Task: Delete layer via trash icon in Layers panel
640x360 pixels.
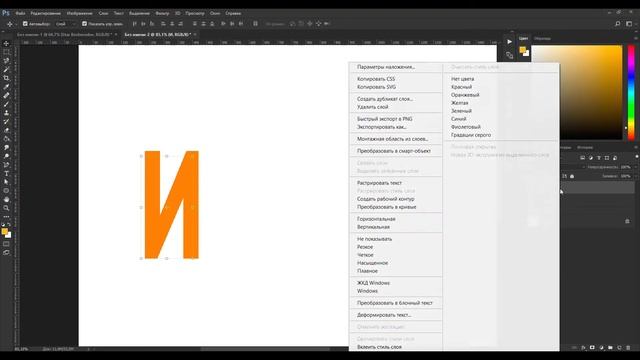Action: [x=628, y=348]
